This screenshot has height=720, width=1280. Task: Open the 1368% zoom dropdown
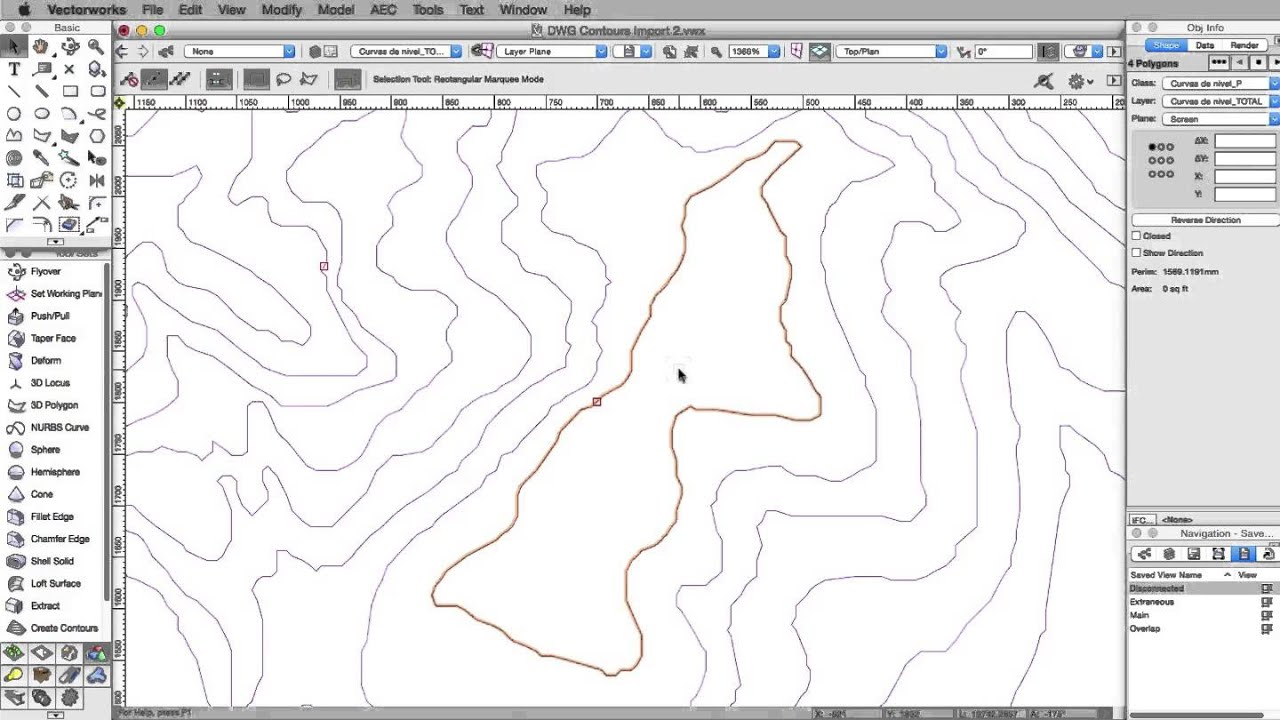point(754,51)
